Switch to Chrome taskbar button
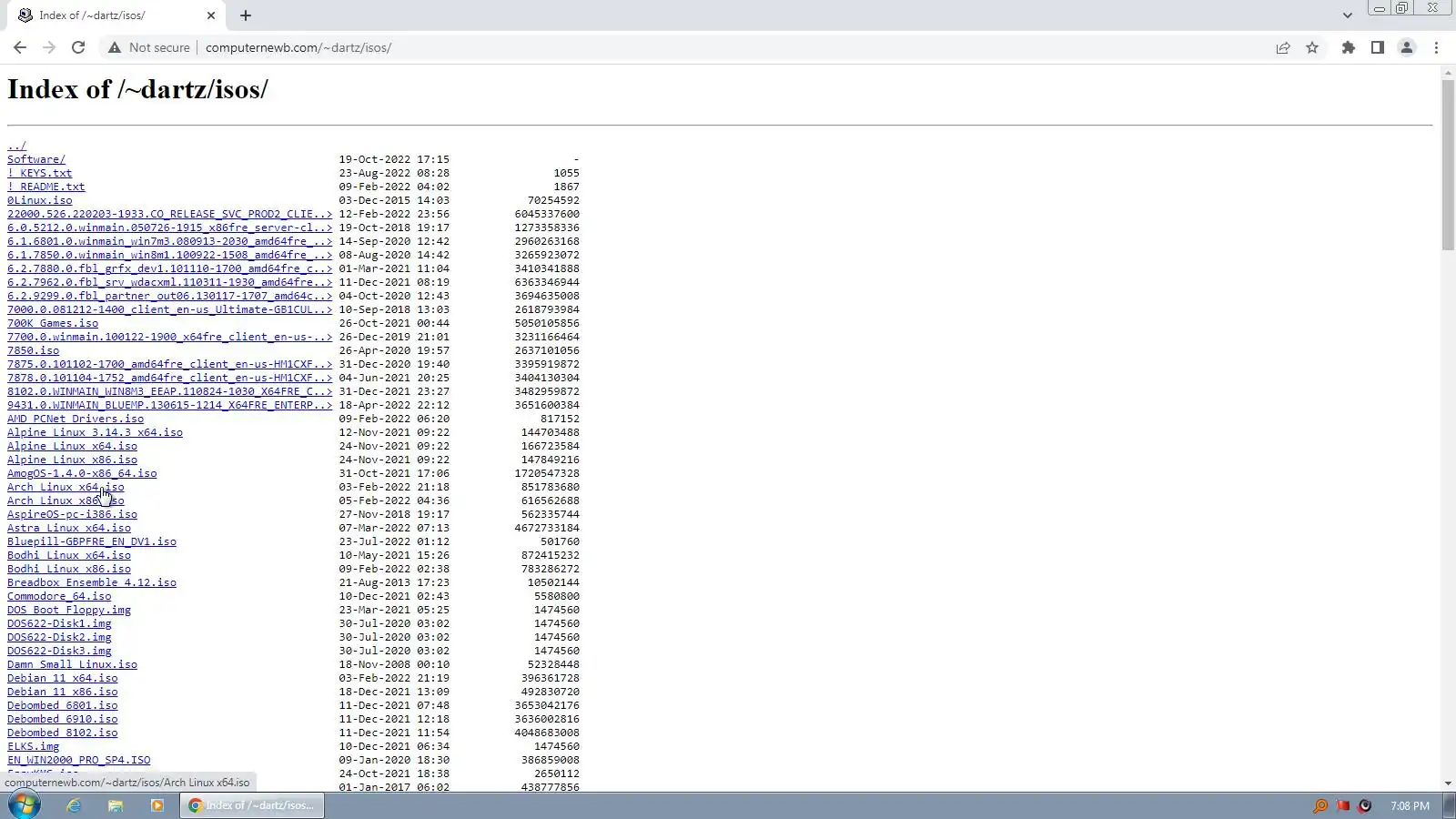 (252, 805)
